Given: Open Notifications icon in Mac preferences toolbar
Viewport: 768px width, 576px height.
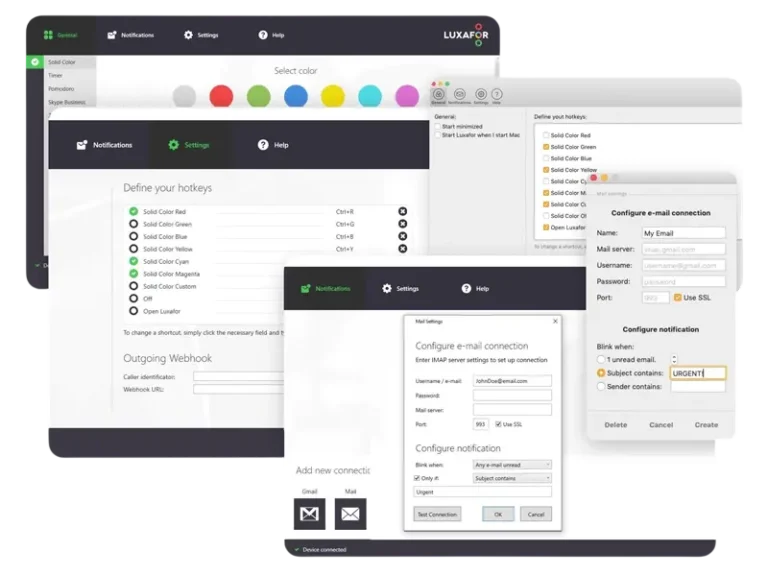Looking at the screenshot, I should click(459, 98).
